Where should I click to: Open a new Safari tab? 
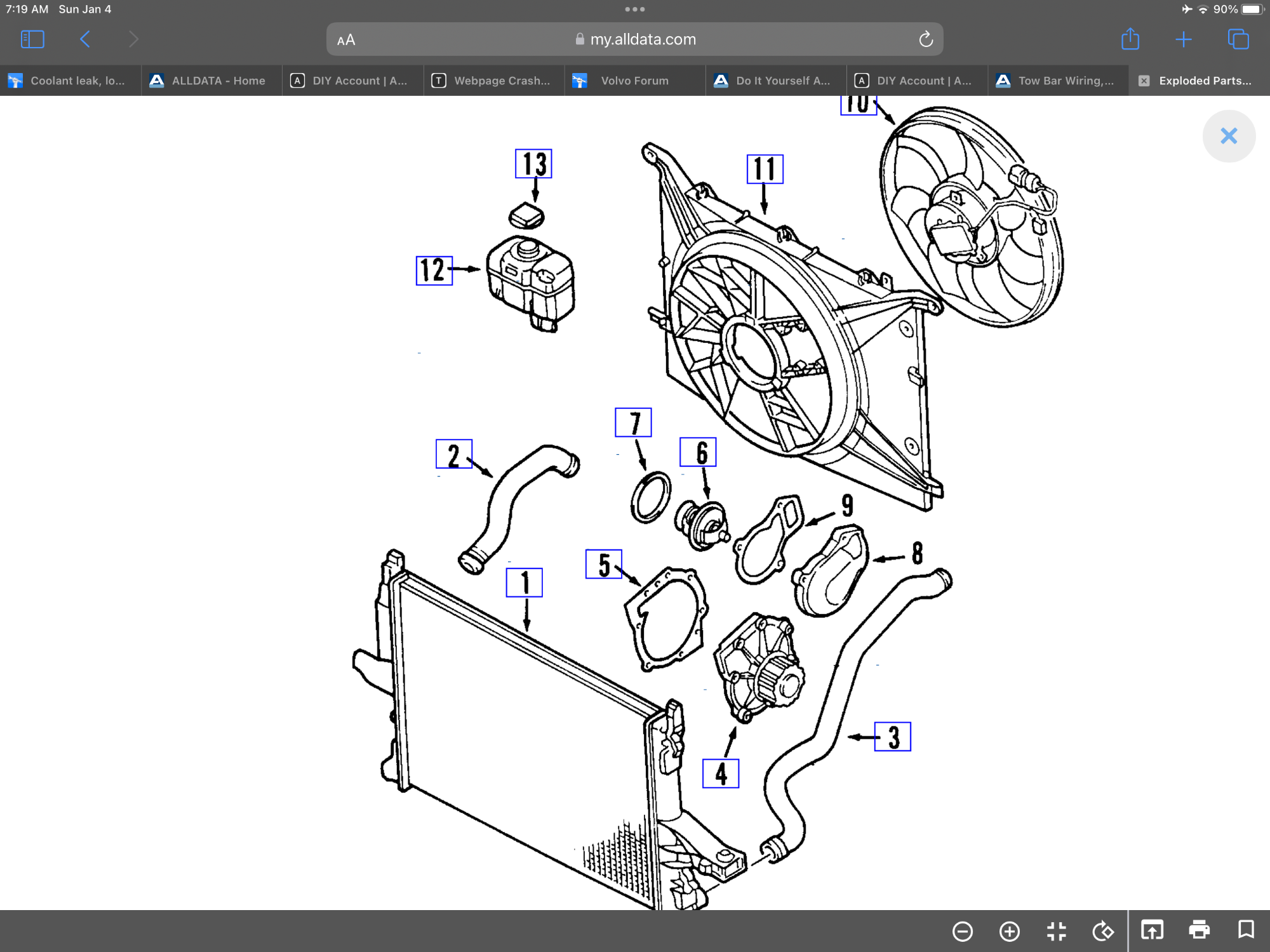pos(1183,39)
